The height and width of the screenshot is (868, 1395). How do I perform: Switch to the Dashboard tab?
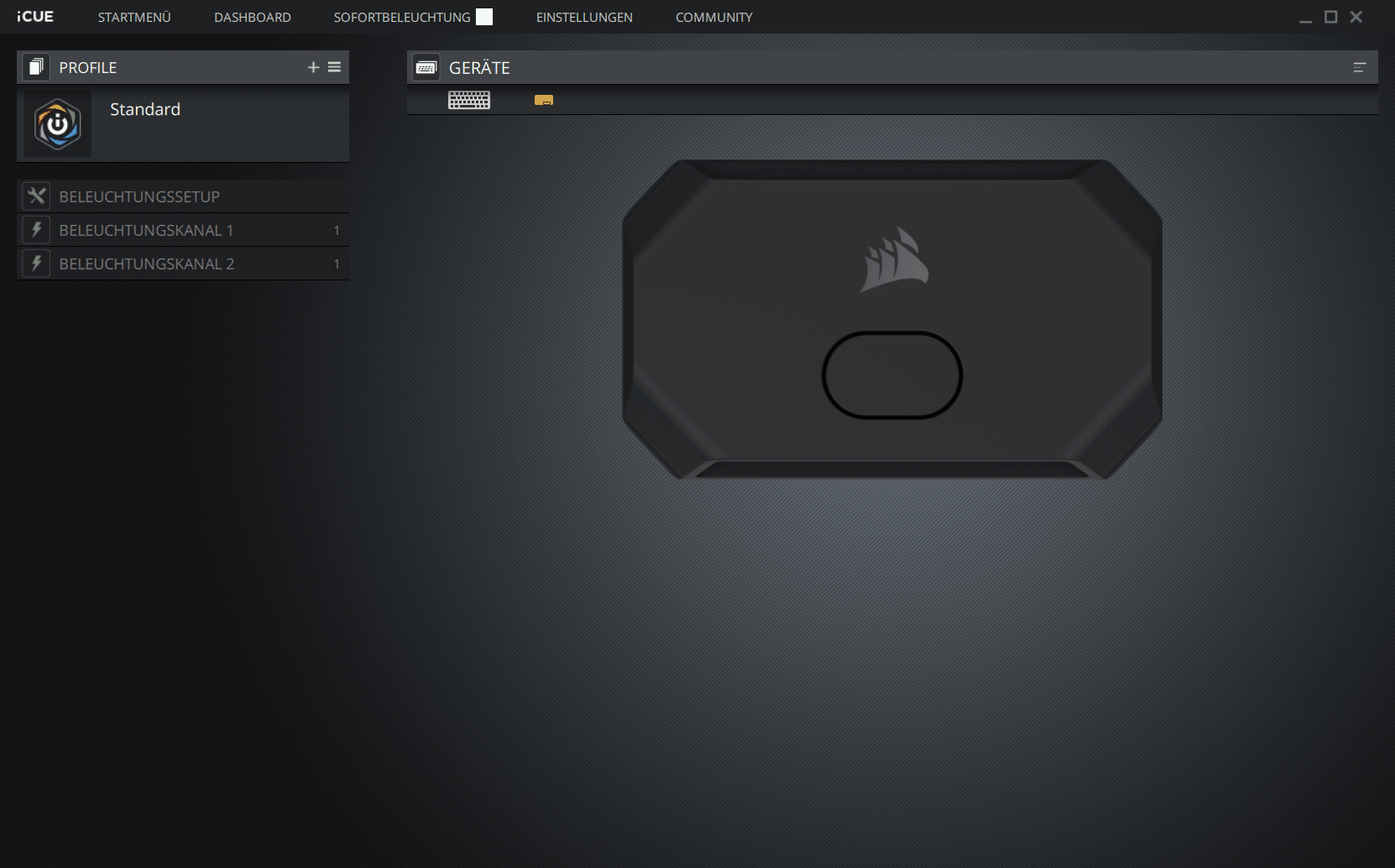[x=253, y=17]
